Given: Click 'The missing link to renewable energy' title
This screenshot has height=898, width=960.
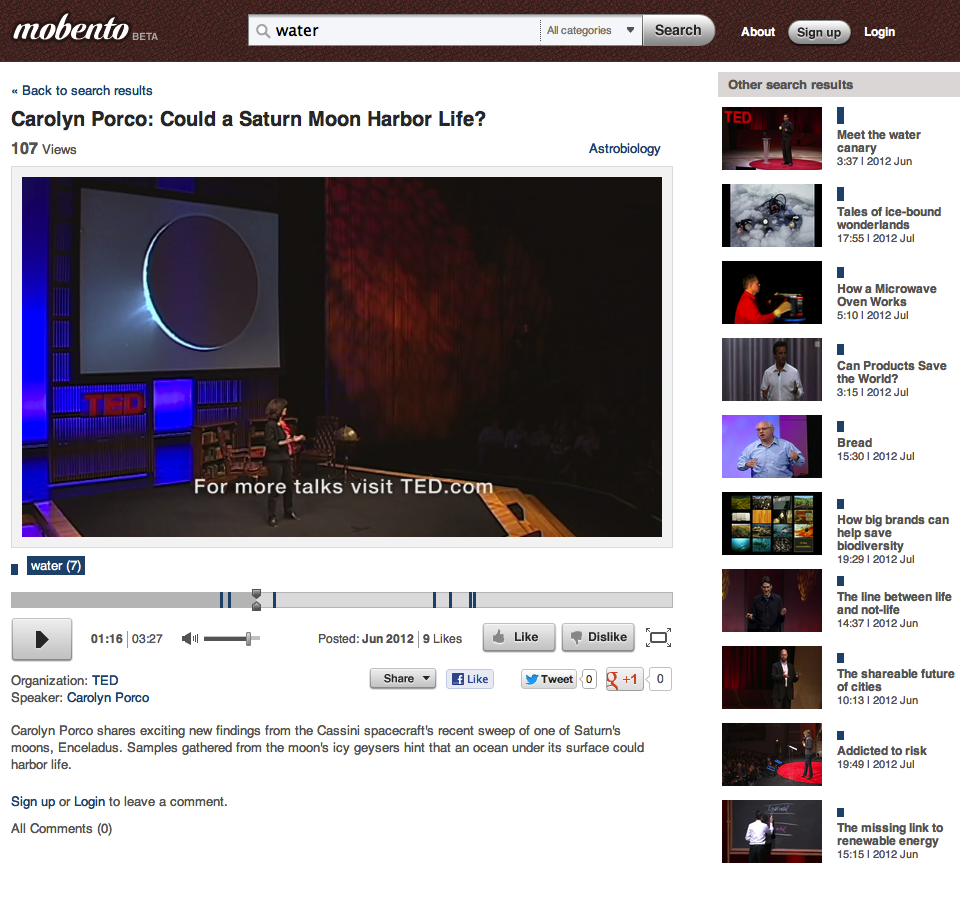Looking at the screenshot, I should tap(890, 834).
